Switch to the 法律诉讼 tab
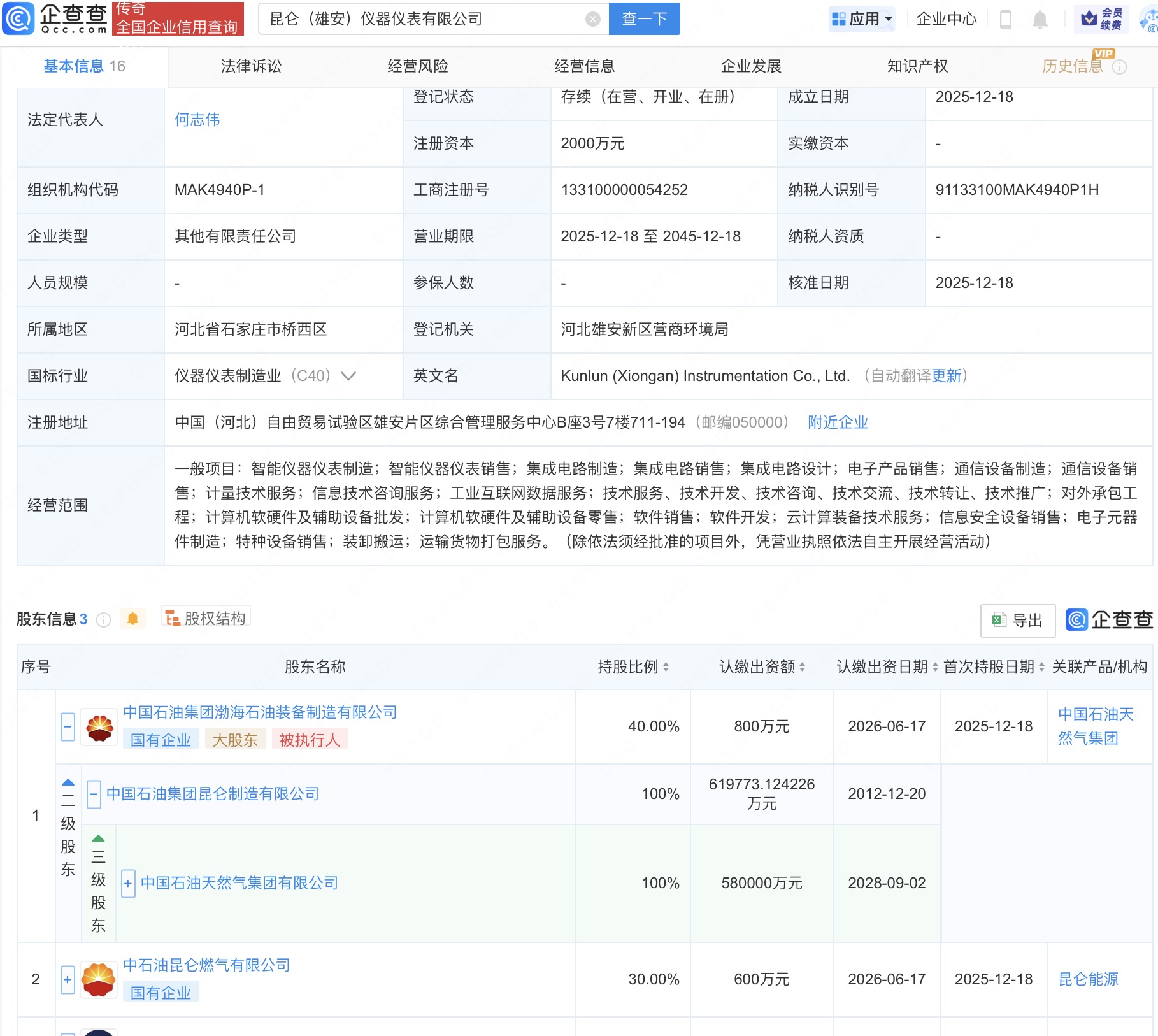The height and width of the screenshot is (1036, 1158). click(x=251, y=66)
